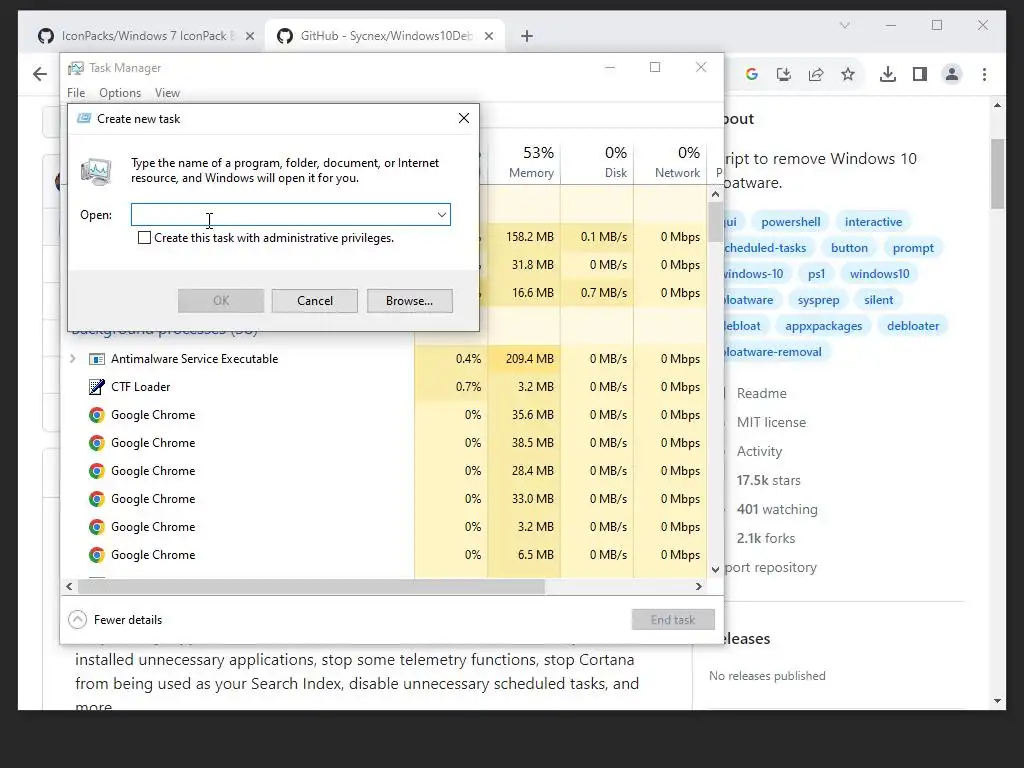Viewport: 1024px width, 768px height.
Task: Collapse with the Fewer details arrow
Action: click(x=77, y=620)
